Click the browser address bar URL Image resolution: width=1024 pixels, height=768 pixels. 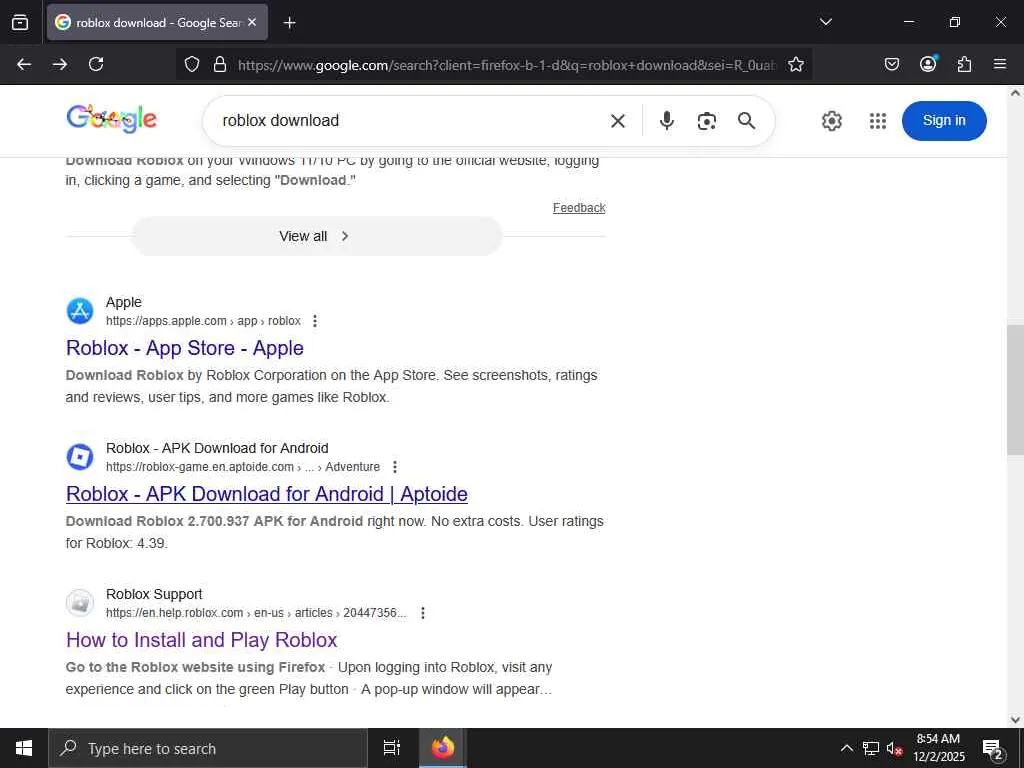tap(506, 65)
